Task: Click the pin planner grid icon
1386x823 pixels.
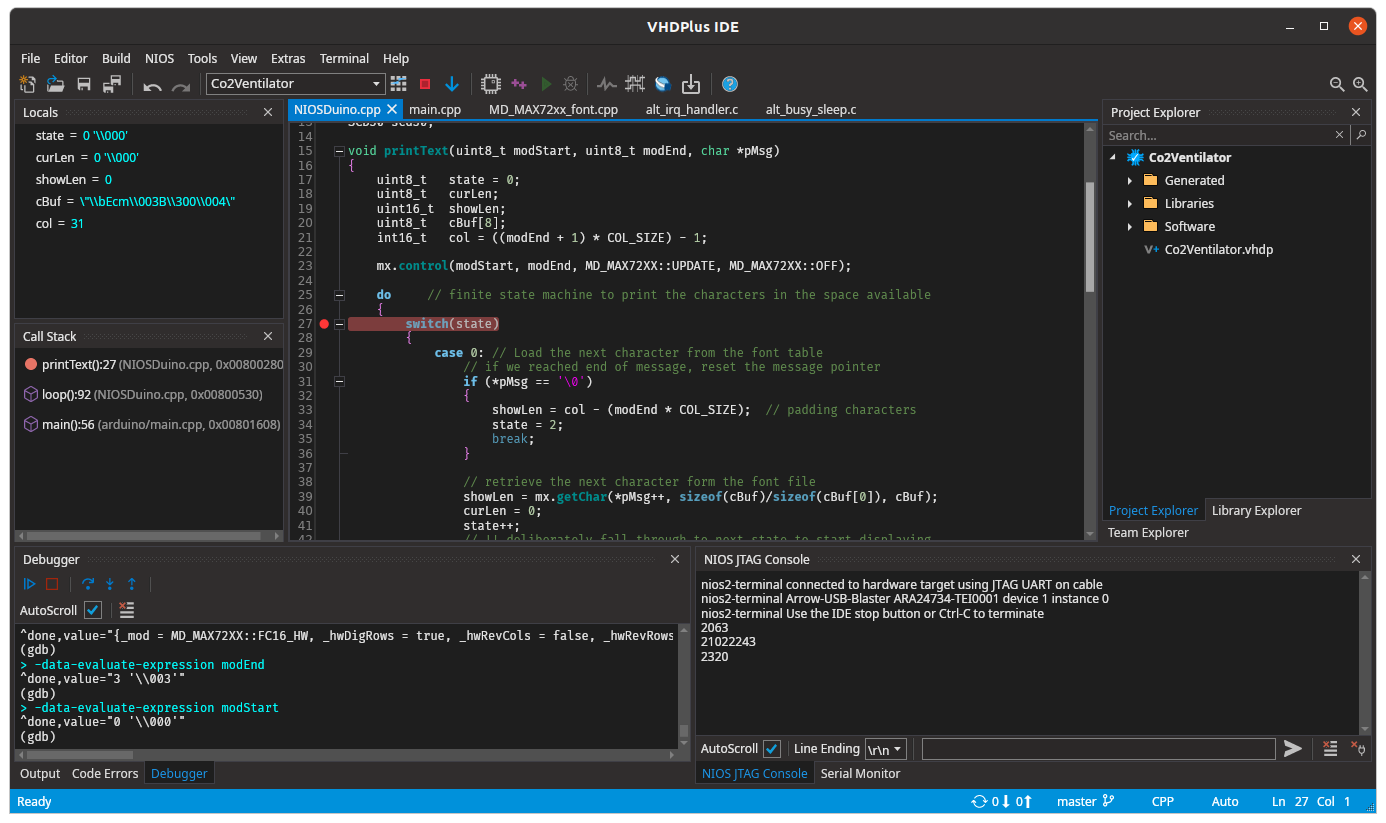Action: pyautogui.click(x=635, y=84)
